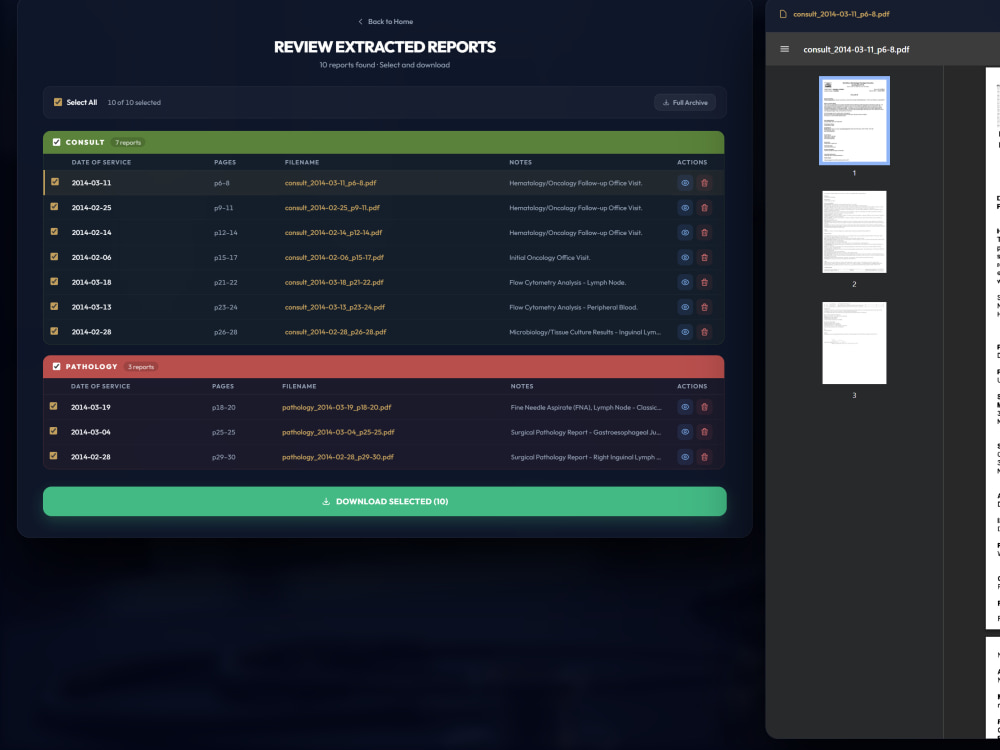Click the PATHOLOGY group header bar
The image size is (1000, 750).
[x=384, y=367]
